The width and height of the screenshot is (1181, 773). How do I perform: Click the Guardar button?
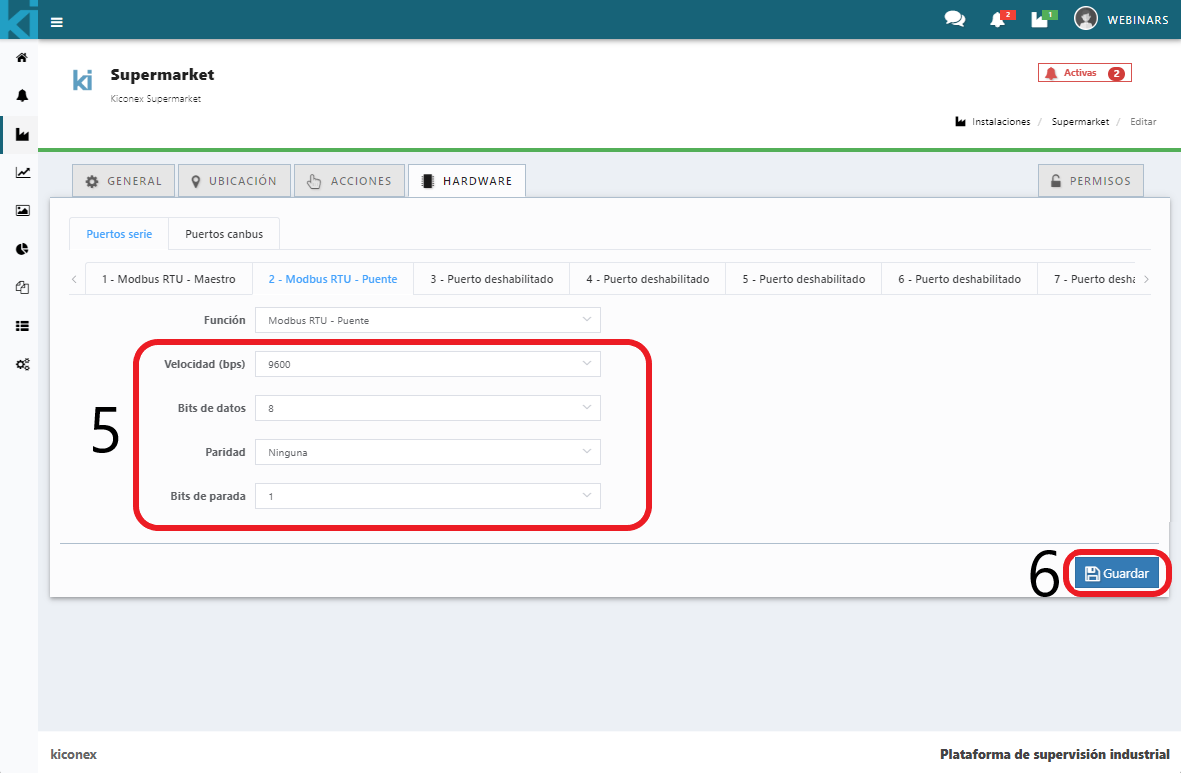tap(1117, 574)
